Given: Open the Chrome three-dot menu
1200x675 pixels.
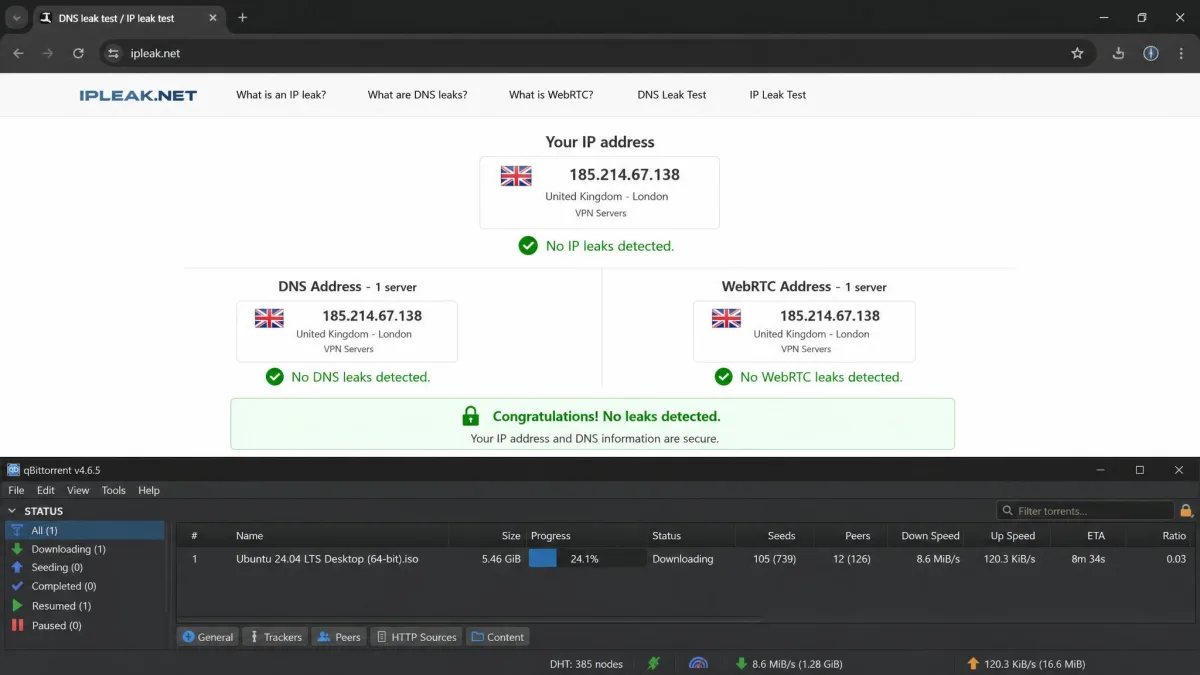Looking at the screenshot, I should [1181, 53].
